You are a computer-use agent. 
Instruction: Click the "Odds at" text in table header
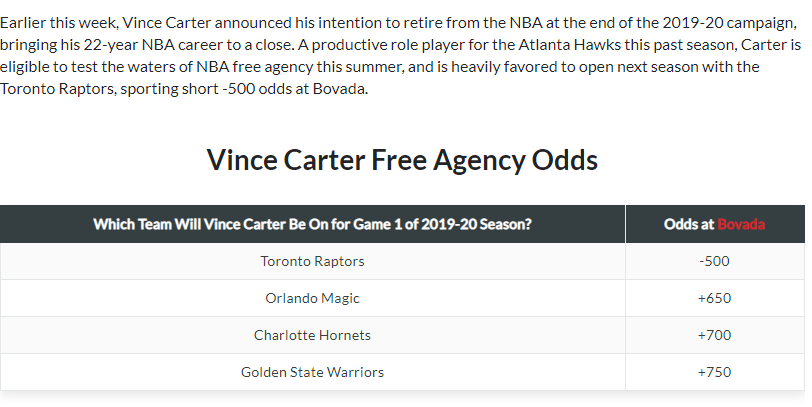coord(689,224)
